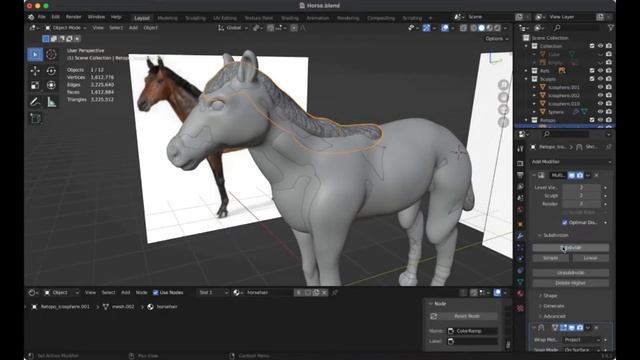Activate the Measure tool
The width and height of the screenshot is (640, 360).
(x=51, y=102)
